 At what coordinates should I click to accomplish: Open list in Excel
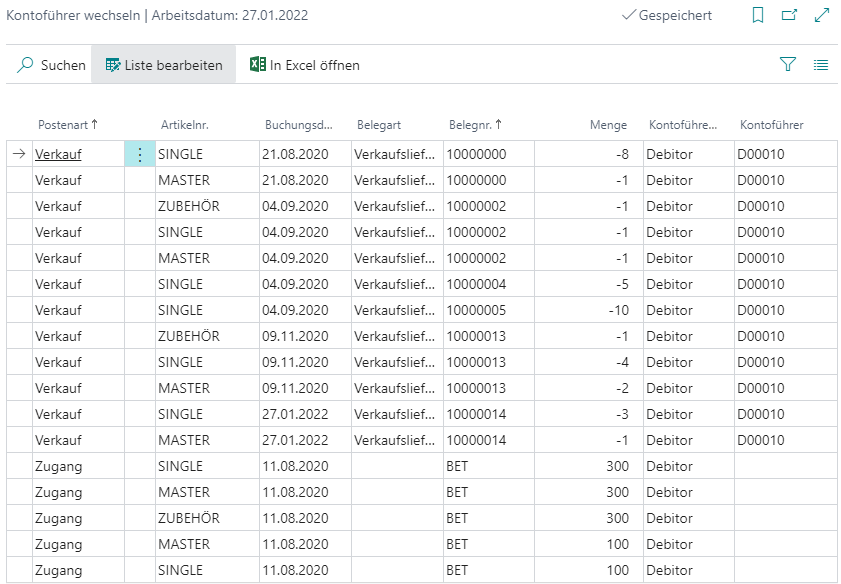304,65
